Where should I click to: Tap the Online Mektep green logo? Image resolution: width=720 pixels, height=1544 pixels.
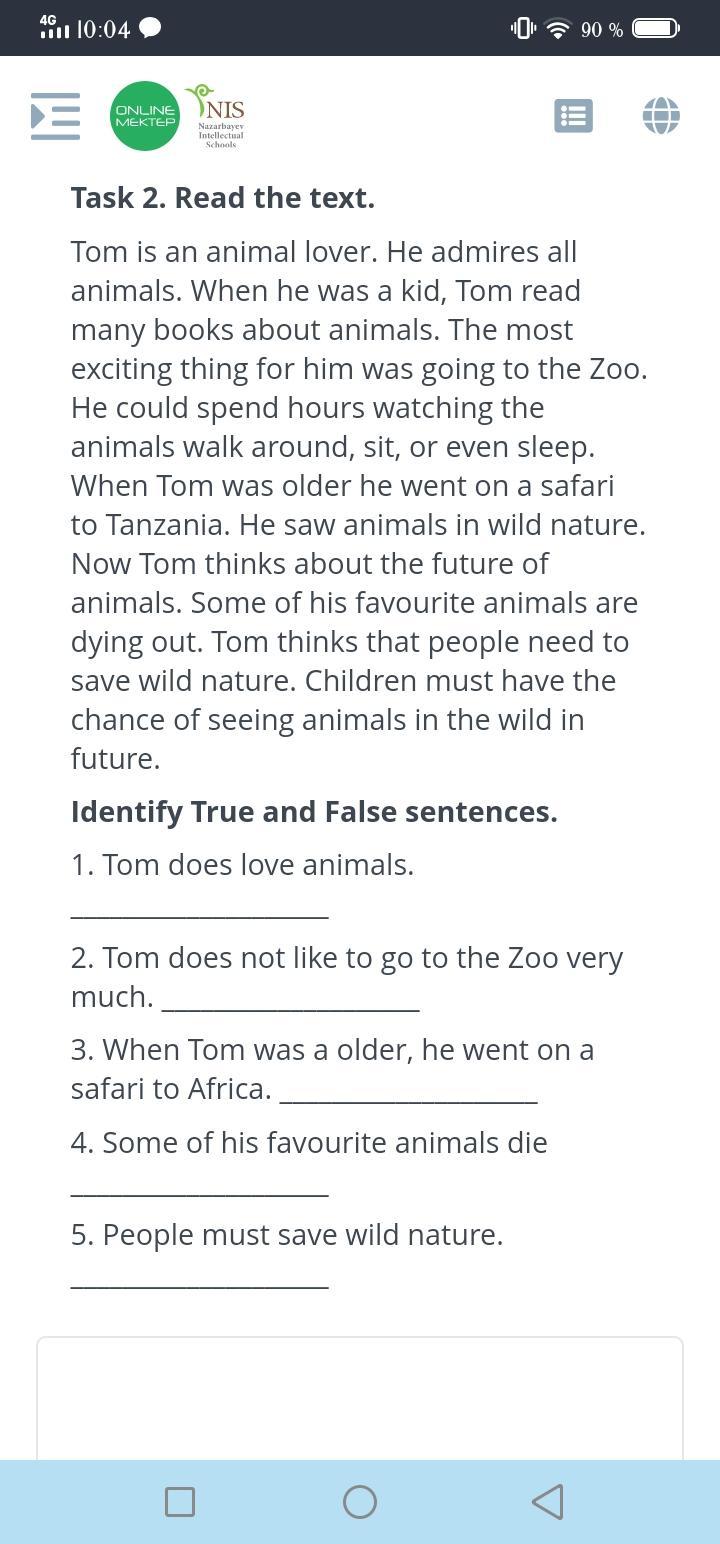pos(145,116)
